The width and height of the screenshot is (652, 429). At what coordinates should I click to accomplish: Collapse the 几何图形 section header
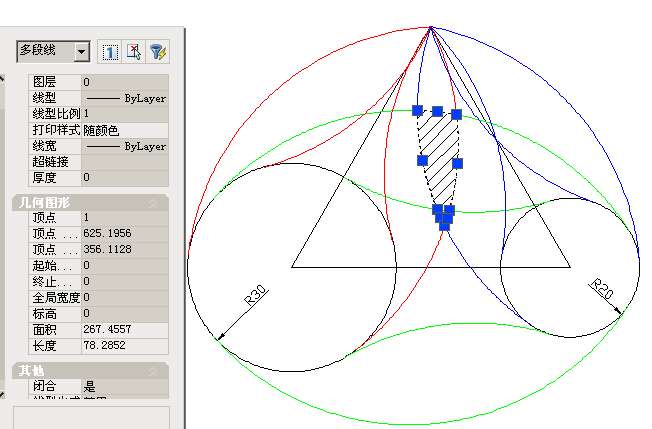90,203
